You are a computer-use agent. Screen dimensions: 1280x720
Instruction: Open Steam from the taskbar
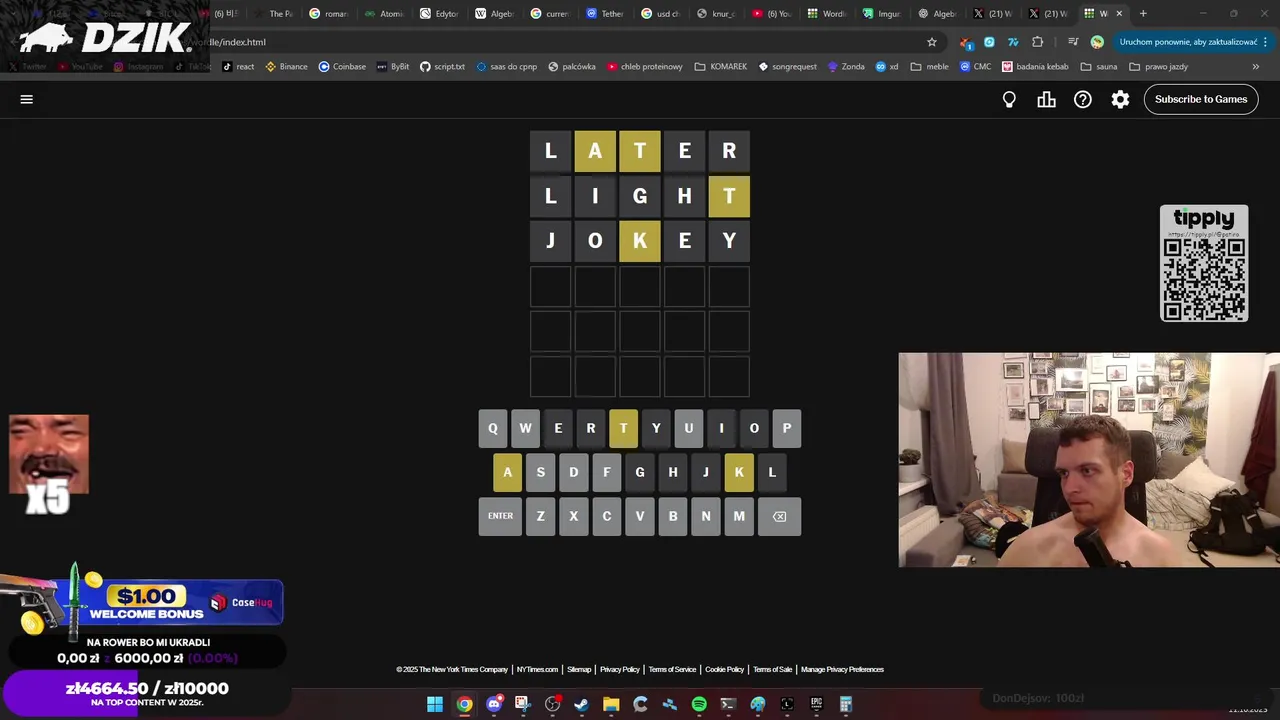coord(581,704)
